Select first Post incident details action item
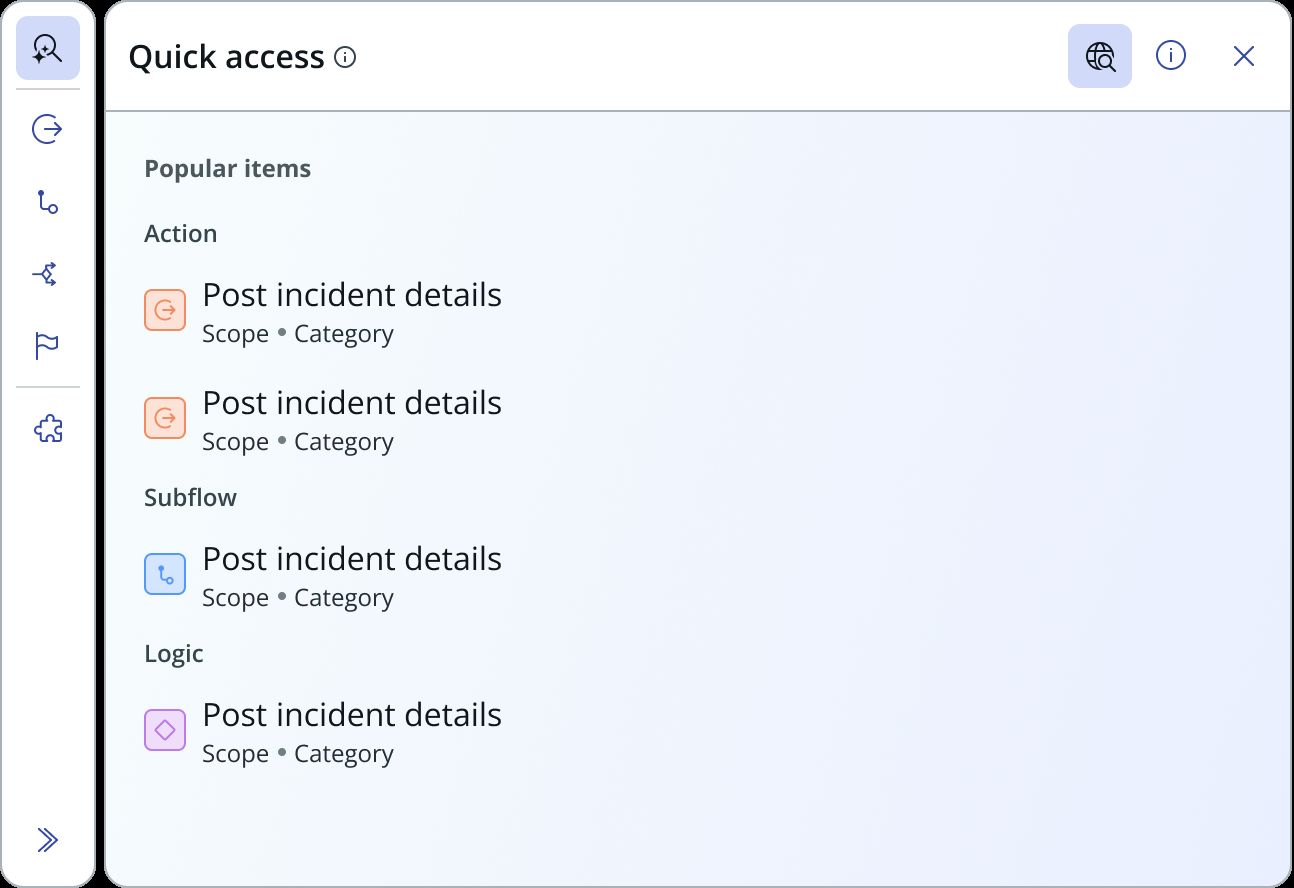 pos(324,311)
